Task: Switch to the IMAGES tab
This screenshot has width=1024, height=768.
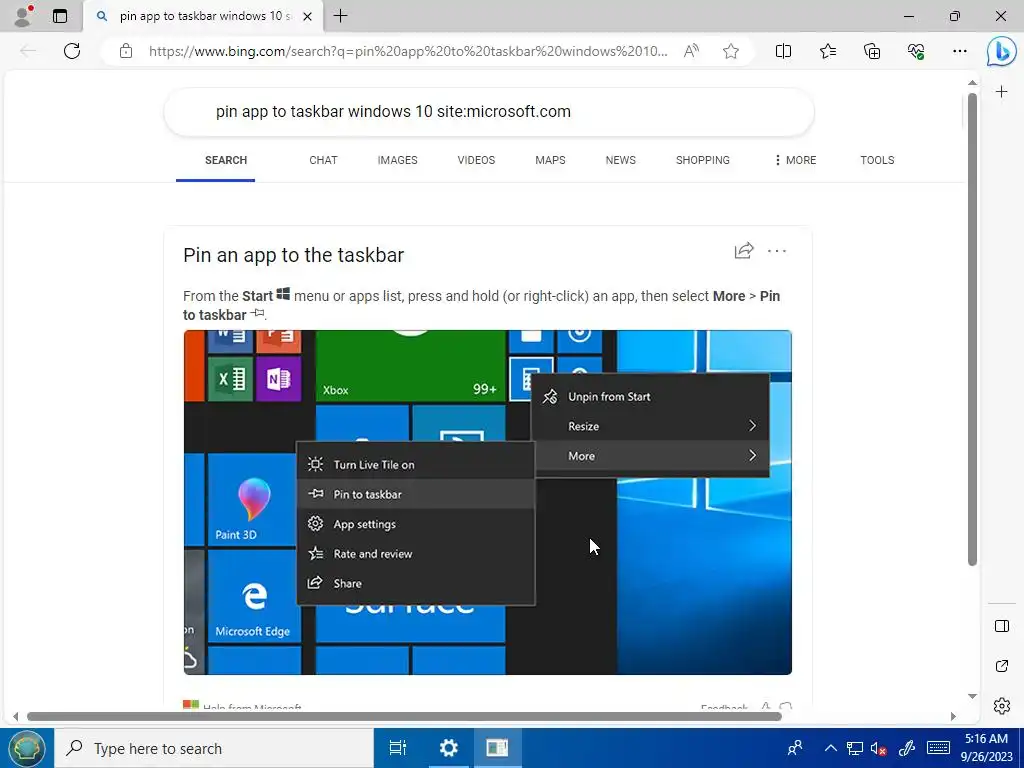Action: (397, 160)
